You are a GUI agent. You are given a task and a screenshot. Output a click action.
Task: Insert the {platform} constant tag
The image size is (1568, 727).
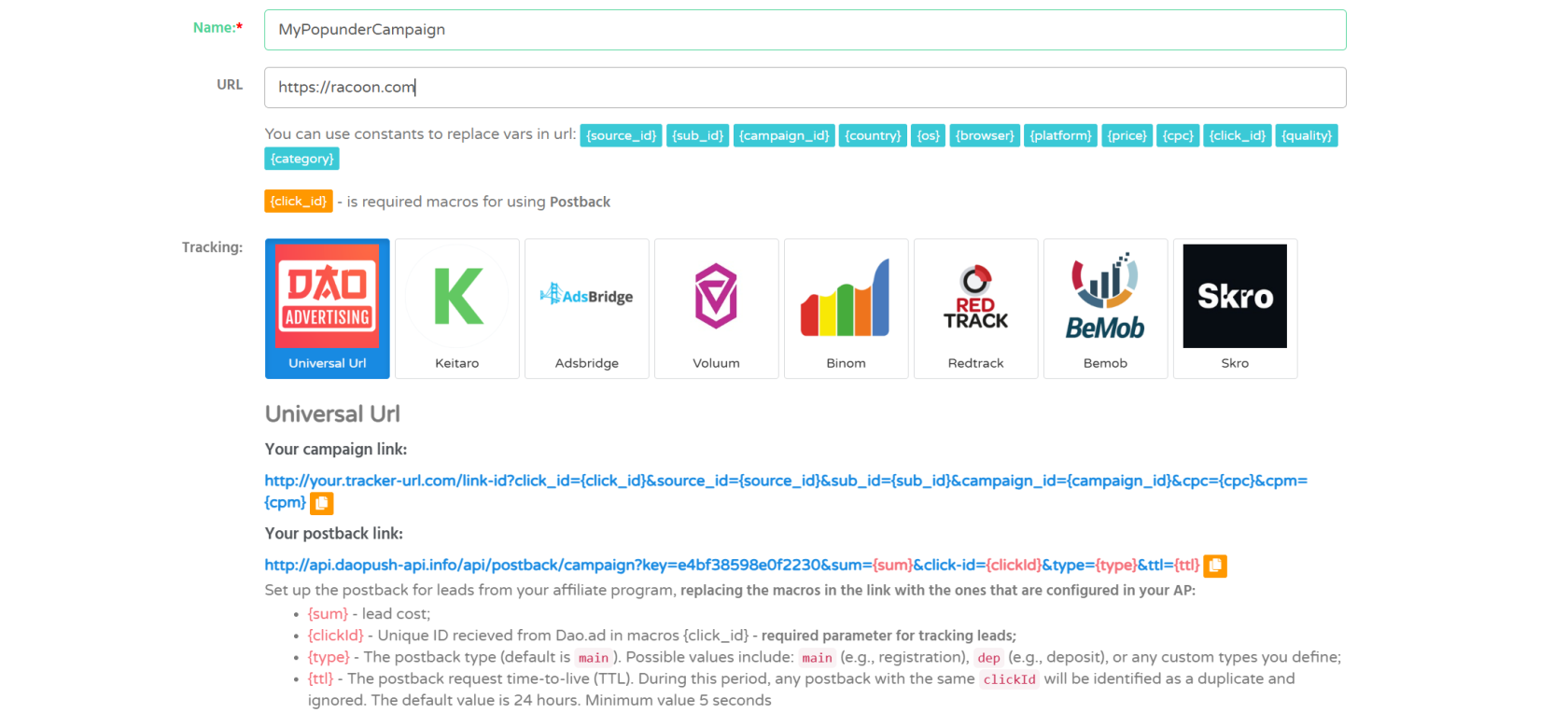[x=1060, y=135]
